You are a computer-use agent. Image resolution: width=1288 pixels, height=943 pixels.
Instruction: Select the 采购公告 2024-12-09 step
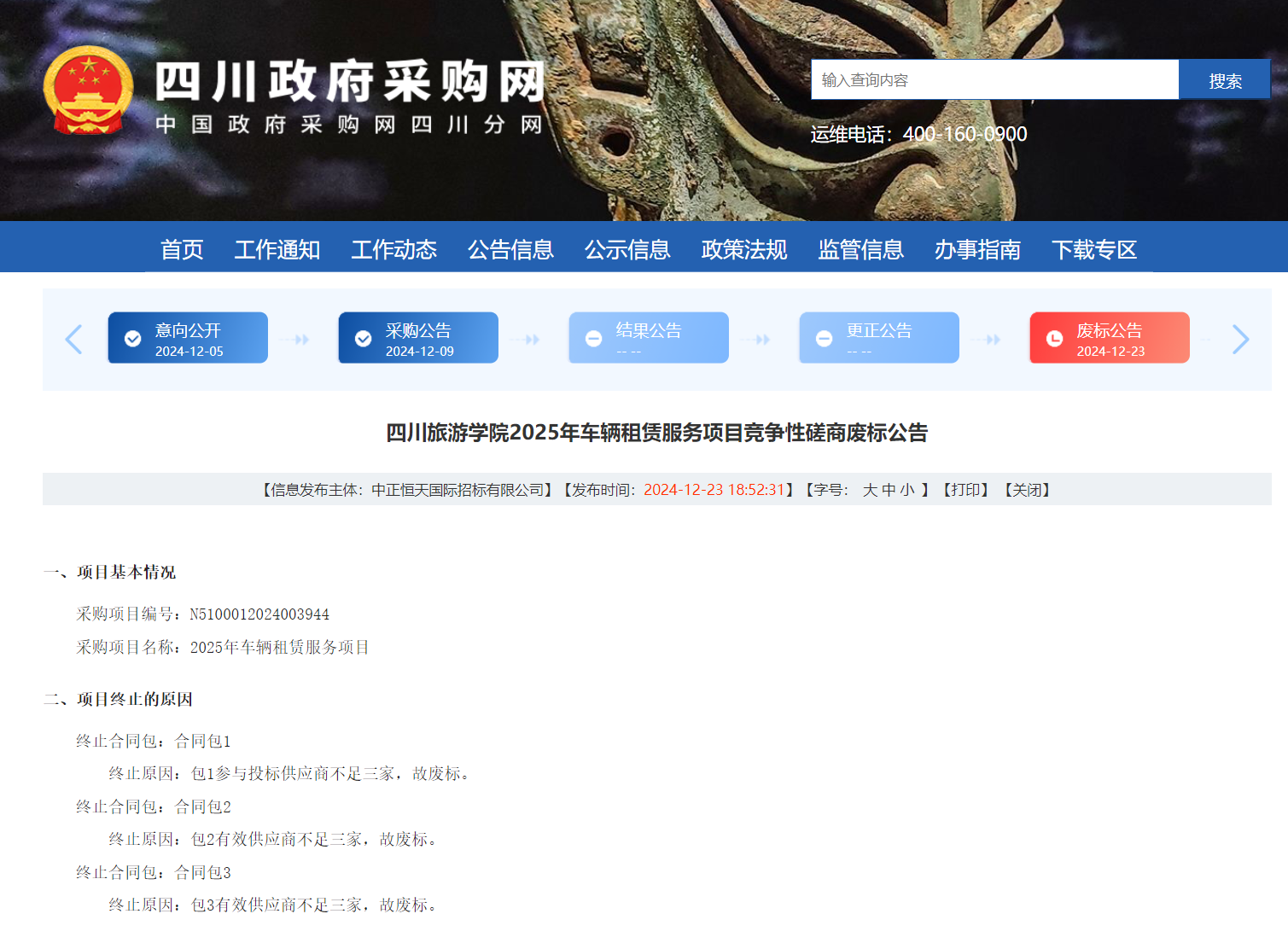pos(418,338)
